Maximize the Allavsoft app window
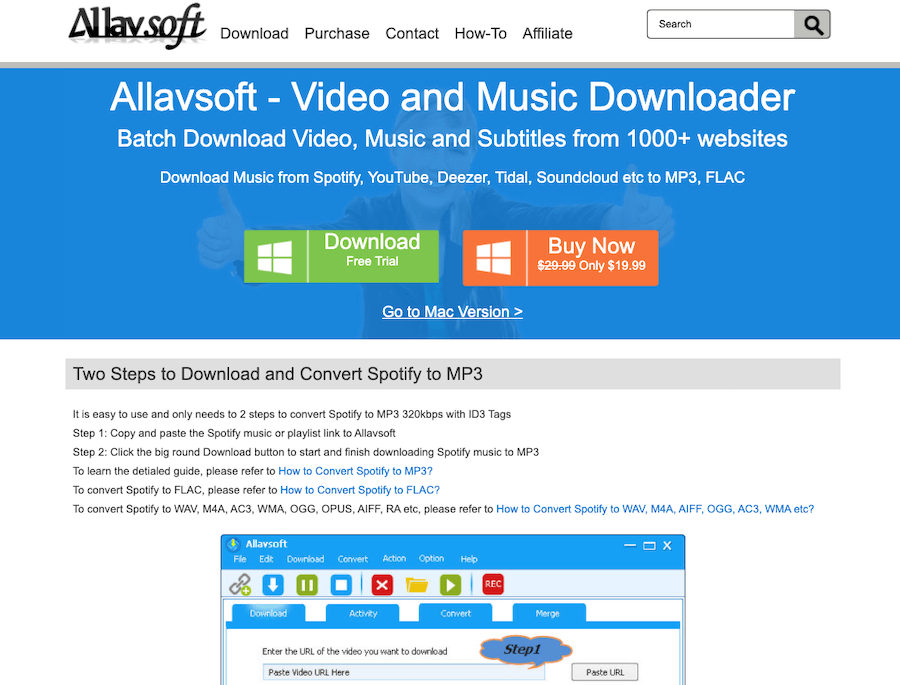Screen dimensions: 900x685 (x=649, y=545)
